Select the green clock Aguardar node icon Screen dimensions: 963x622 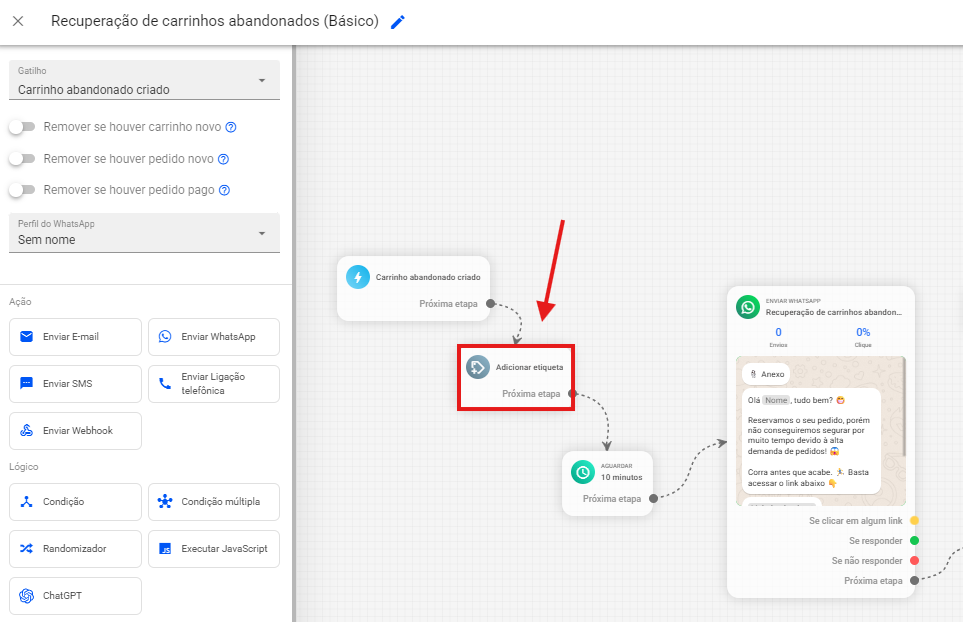[x=583, y=472]
